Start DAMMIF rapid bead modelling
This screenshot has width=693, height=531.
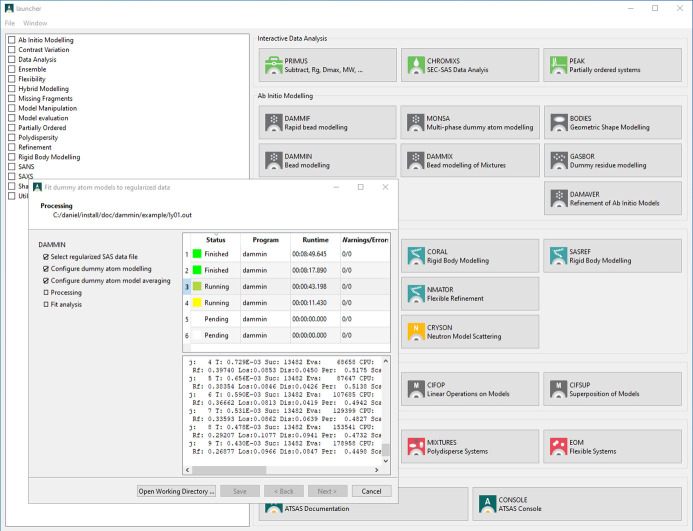326,123
